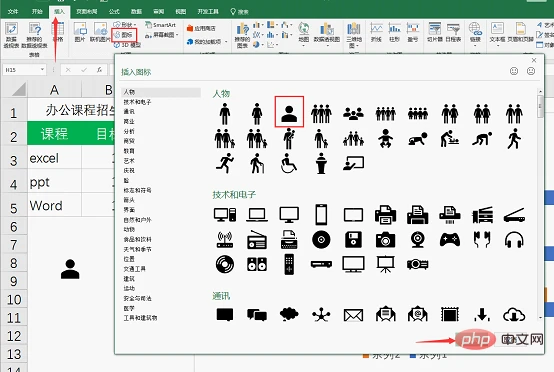Select the user silhouette icon in 人物
The image size is (554, 372).
pyautogui.click(x=289, y=112)
